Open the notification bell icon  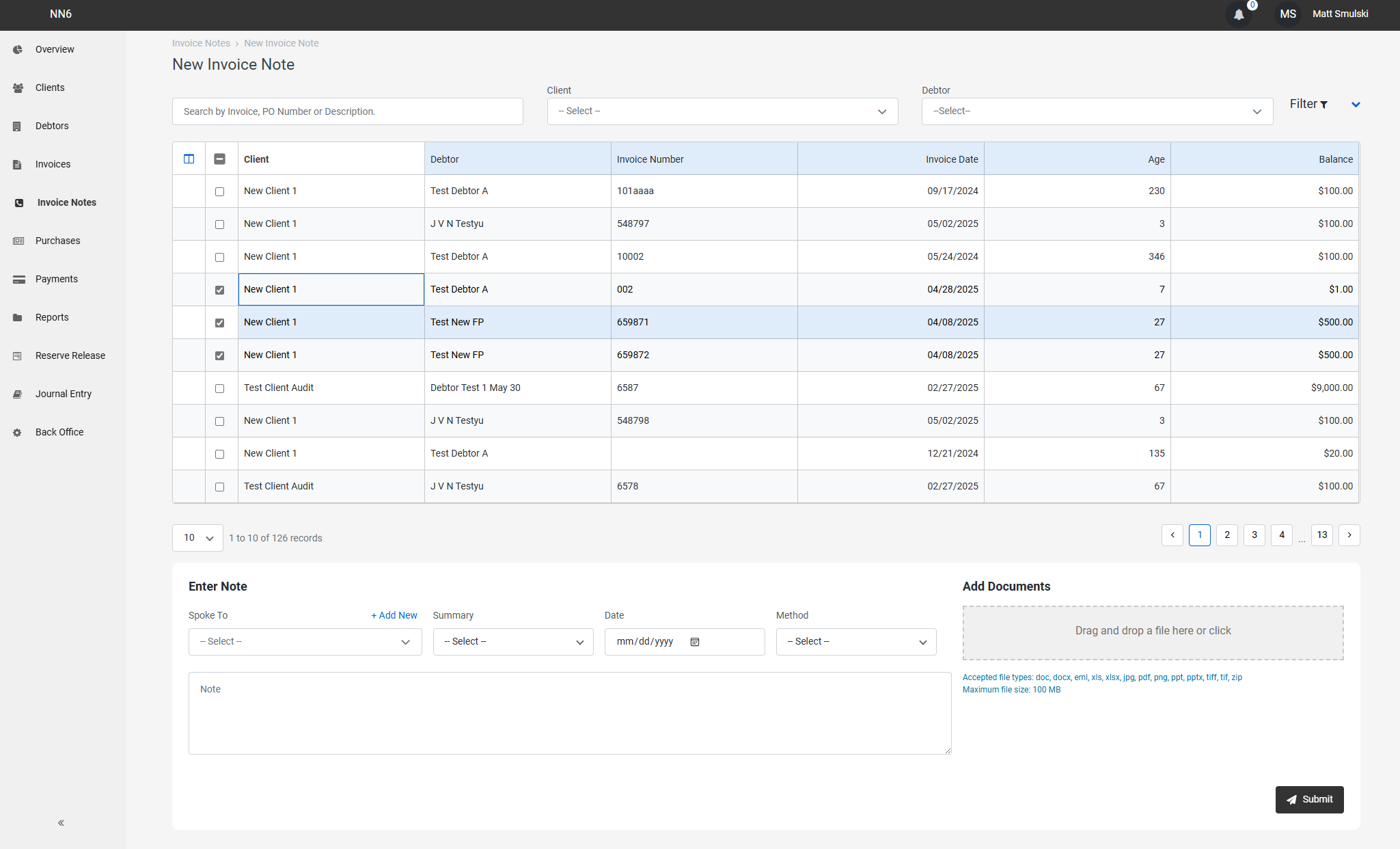pyautogui.click(x=1239, y=14)
